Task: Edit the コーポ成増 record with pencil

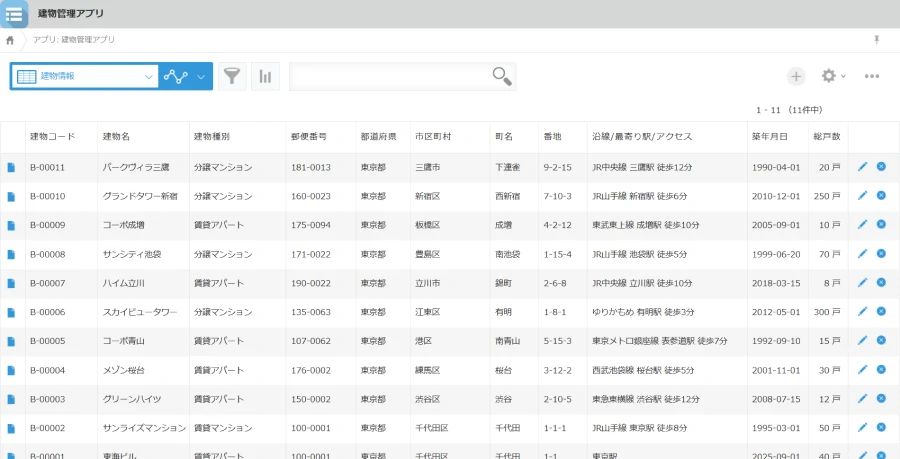Action: (x=862, y=224)
